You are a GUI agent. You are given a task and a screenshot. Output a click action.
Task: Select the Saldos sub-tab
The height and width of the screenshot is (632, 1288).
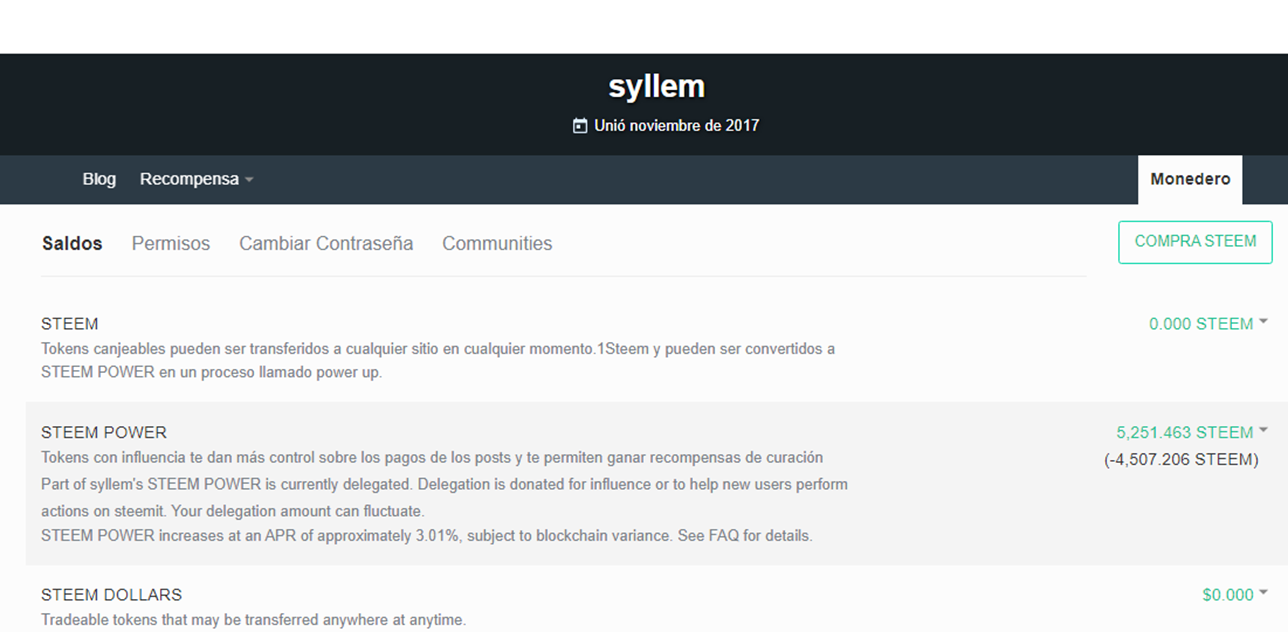(72, 243)
